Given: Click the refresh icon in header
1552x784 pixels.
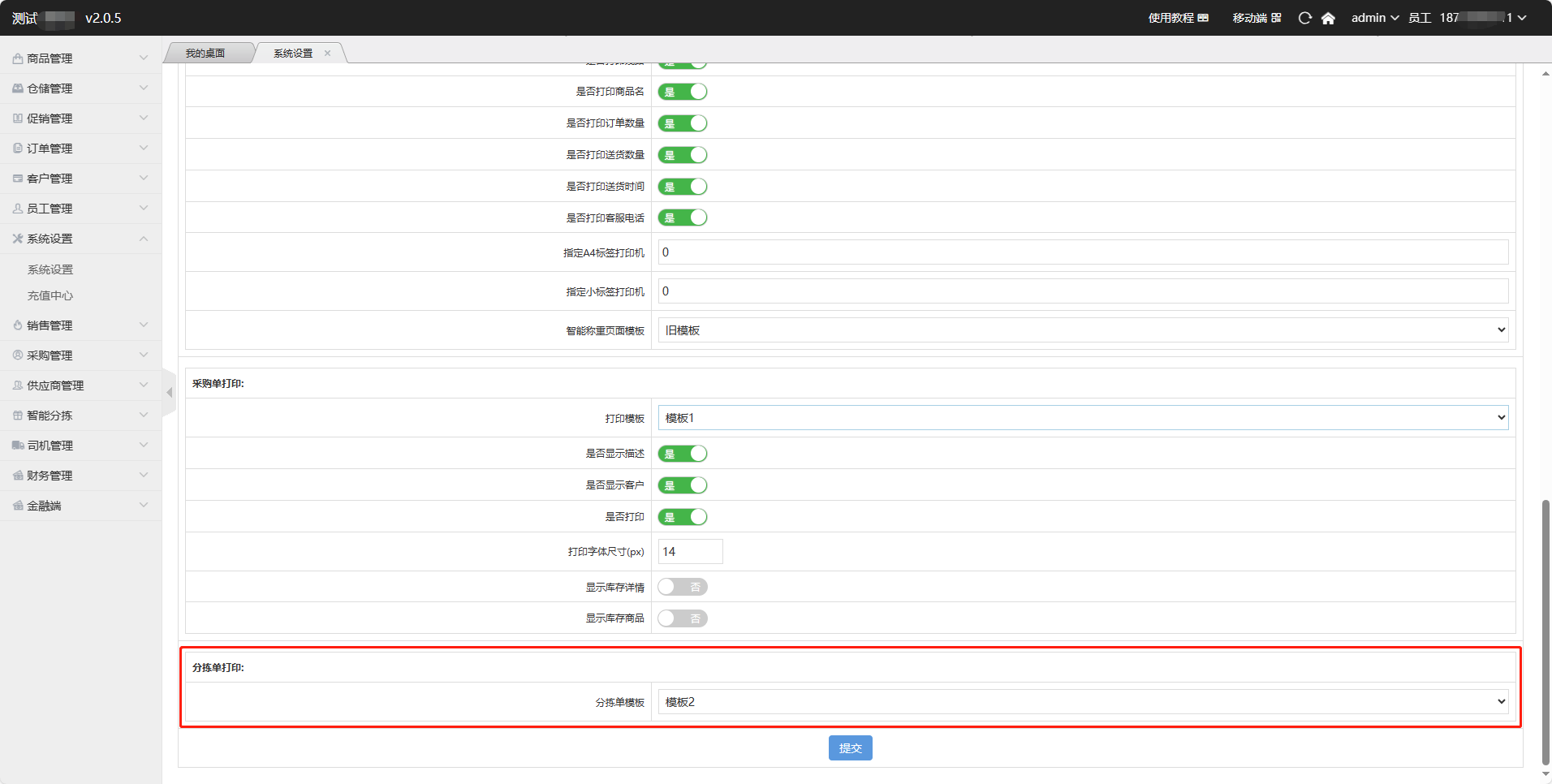Looking at the screenshot, I should (1304, 18).
